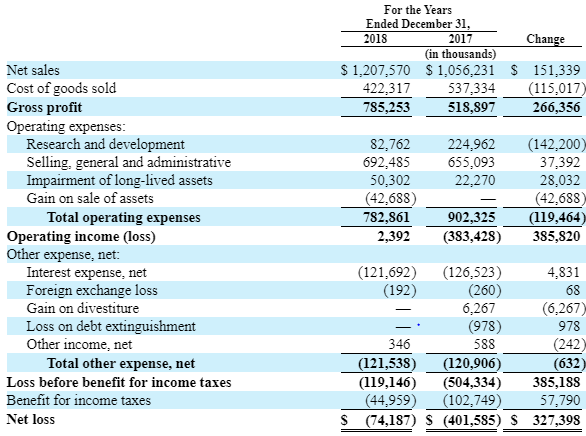Click the 2017 foreign exchange loss (260)

coord(484,291)
